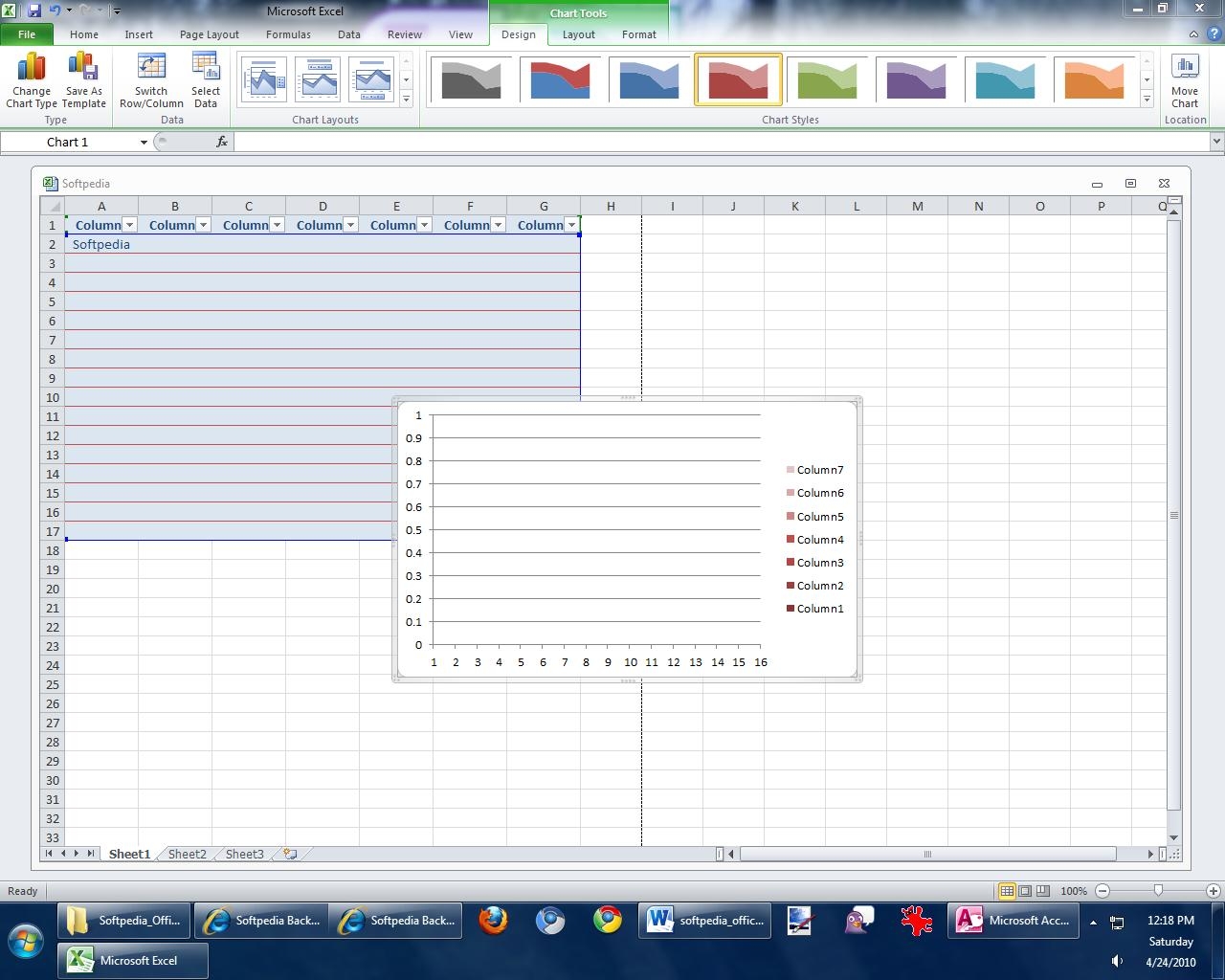Viewport: 1225px width, 980px height.
Task: Toggle Page Break Preview view
Action: [1043, 891]
